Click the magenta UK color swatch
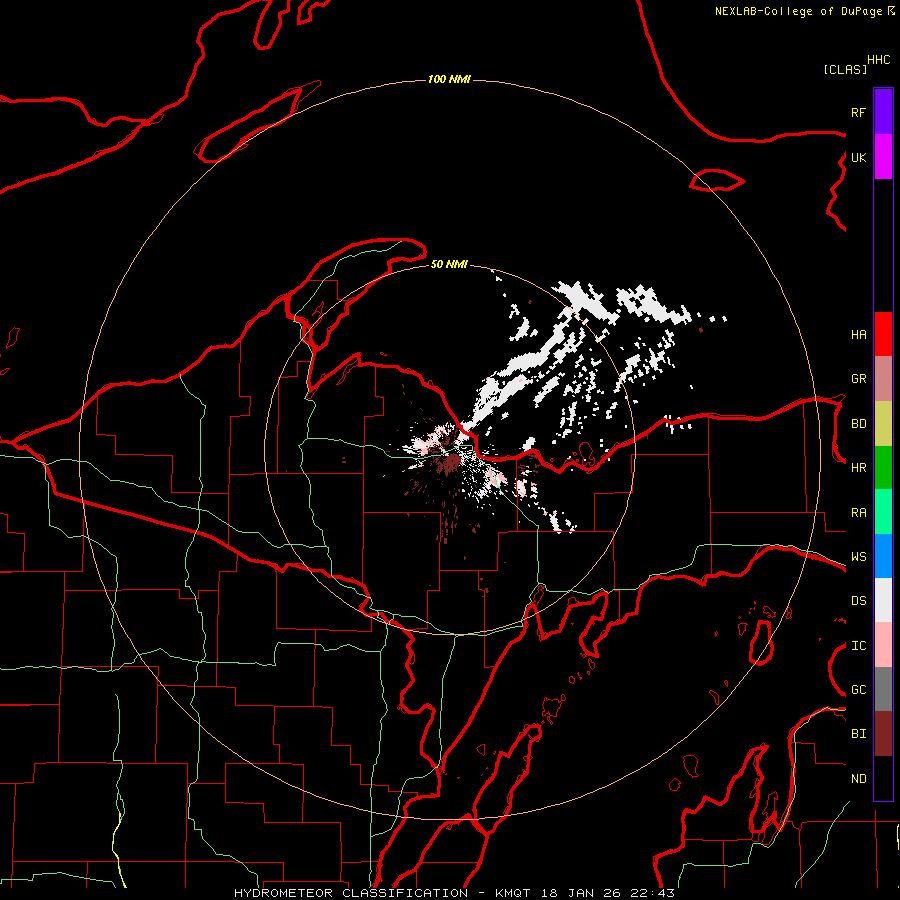Image resolution: width=900 pixels, height=900 pixels. tap(883, 156)
